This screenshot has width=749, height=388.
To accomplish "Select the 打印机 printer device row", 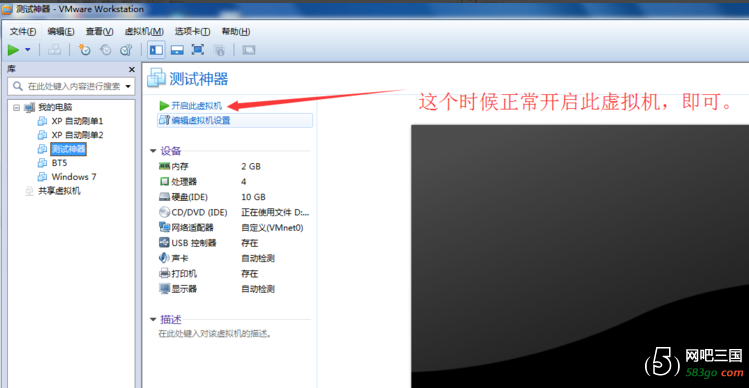I will [234, 273].
